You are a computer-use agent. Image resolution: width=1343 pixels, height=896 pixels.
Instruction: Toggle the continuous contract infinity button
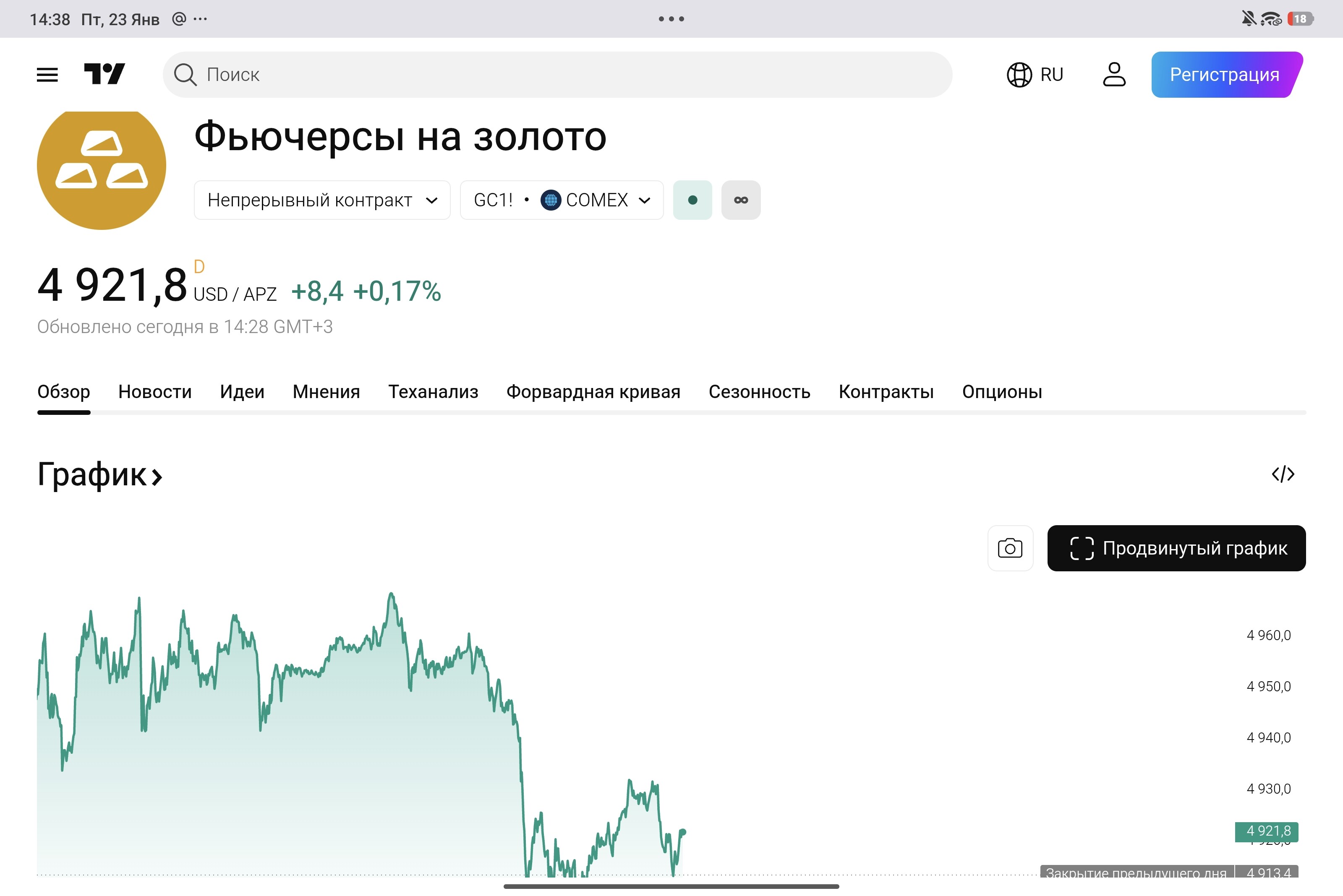(740, 200)
